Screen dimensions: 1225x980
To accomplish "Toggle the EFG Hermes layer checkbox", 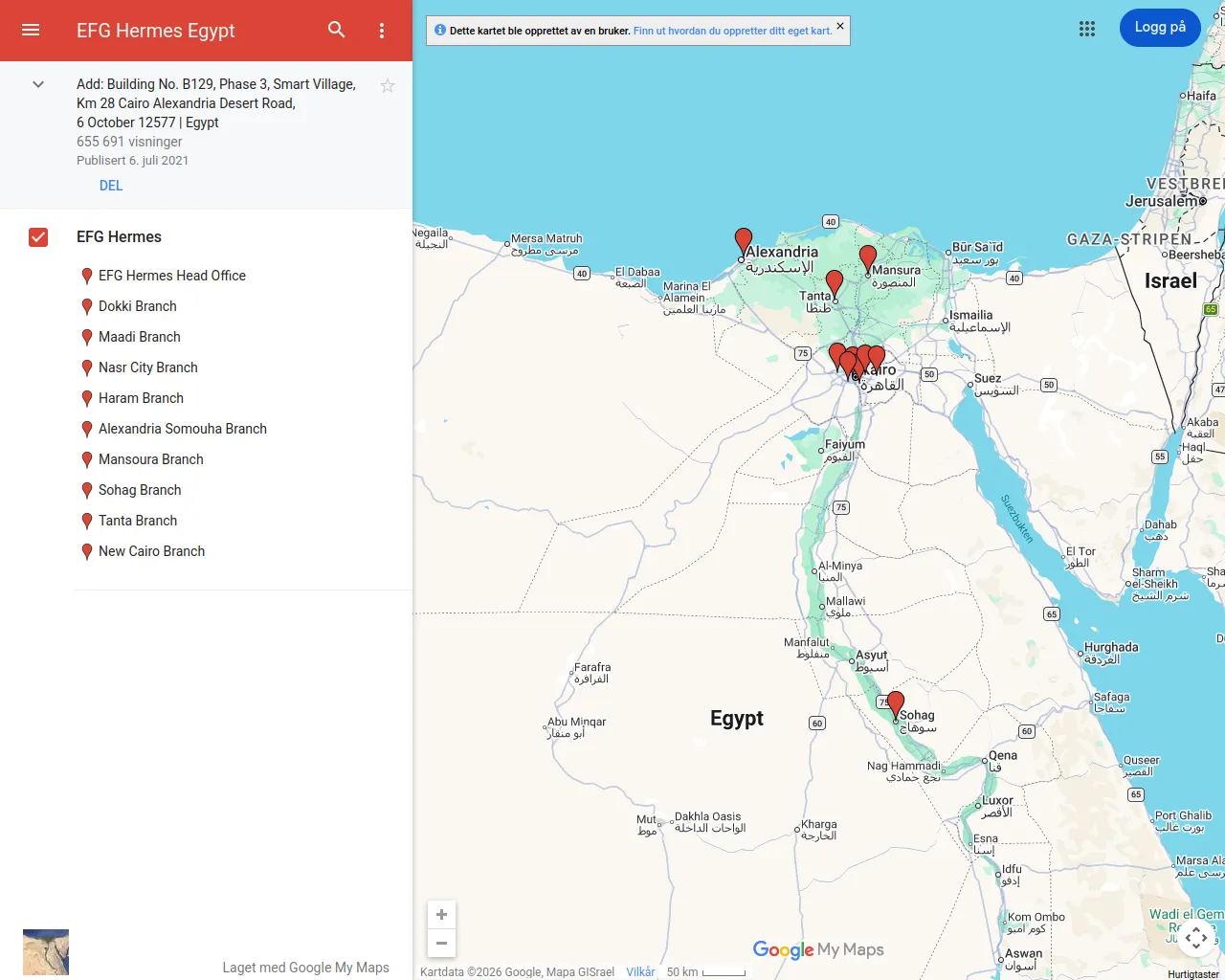I will [x=38, y=237].
